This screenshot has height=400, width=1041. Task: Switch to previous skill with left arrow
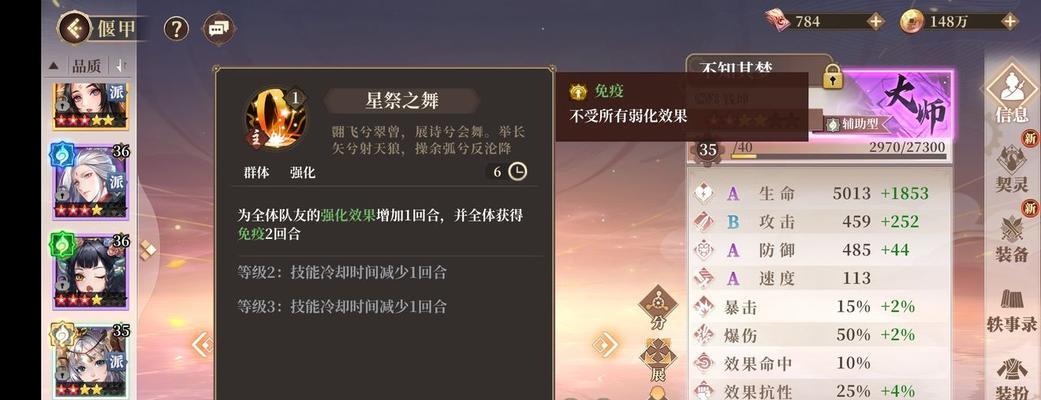pyautogui.click(x=203, y=344)
